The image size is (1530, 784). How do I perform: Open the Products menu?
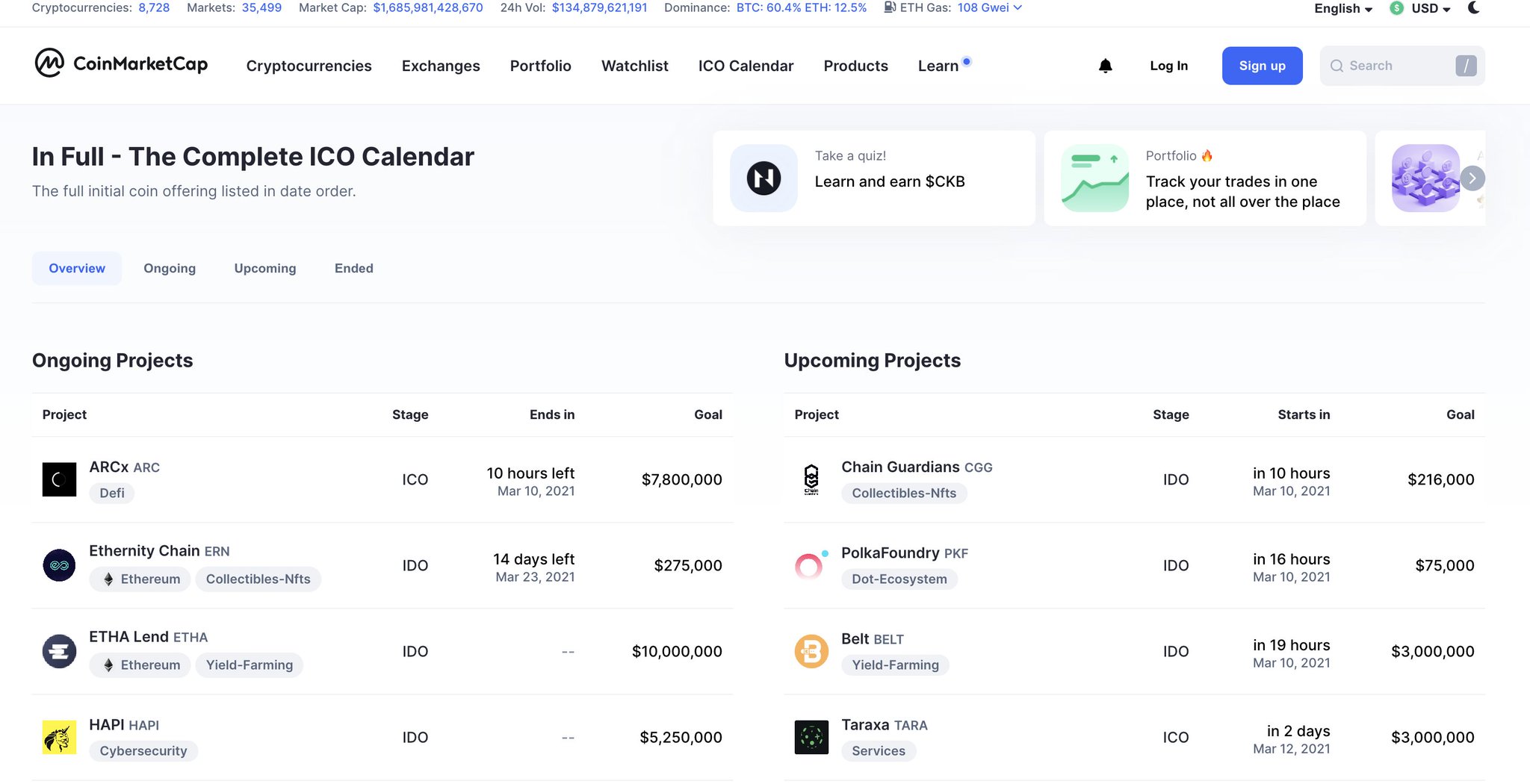pyautogui.click(x=855, y=66)
